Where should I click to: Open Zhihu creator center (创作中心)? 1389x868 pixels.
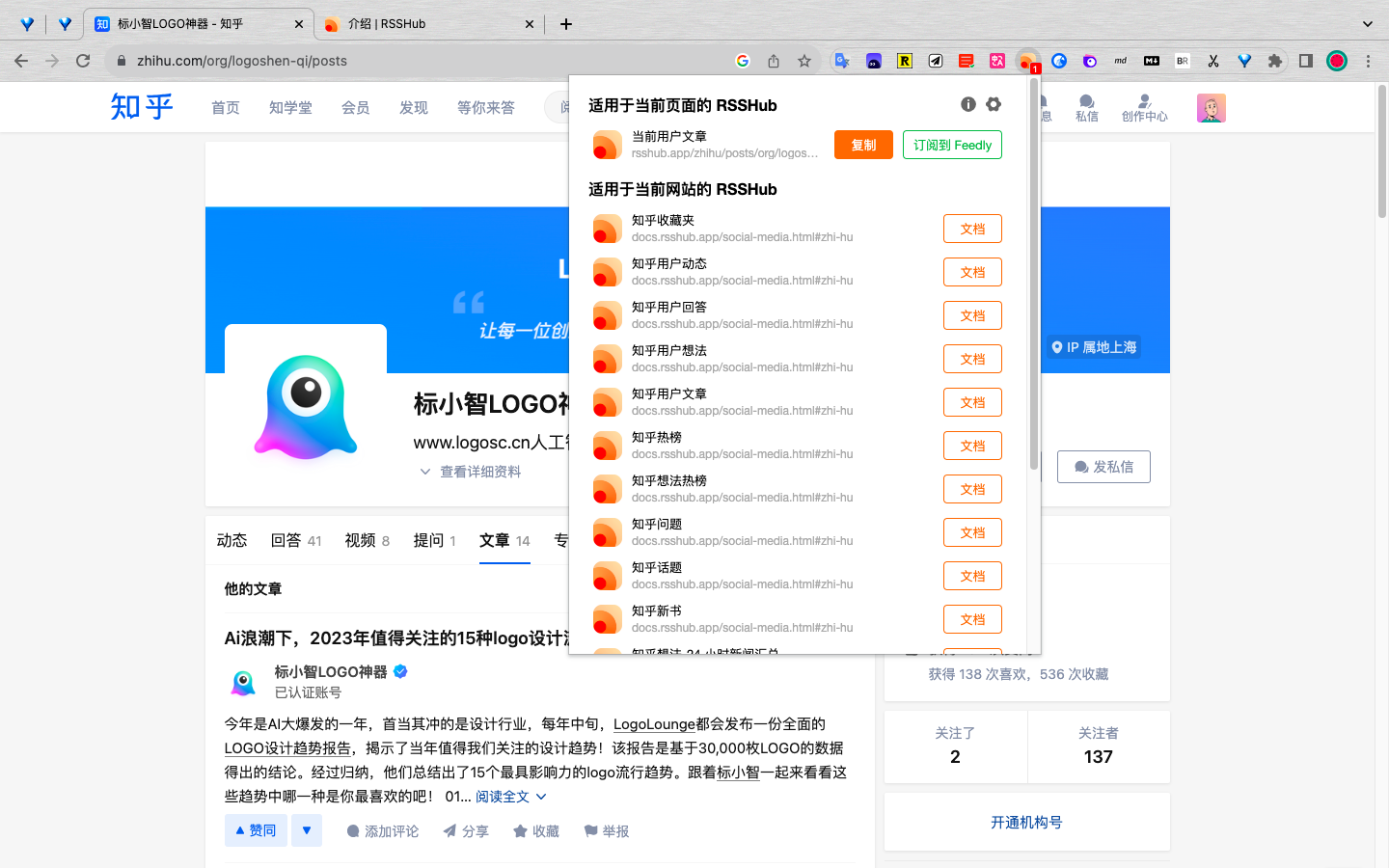coord(1145,108)
